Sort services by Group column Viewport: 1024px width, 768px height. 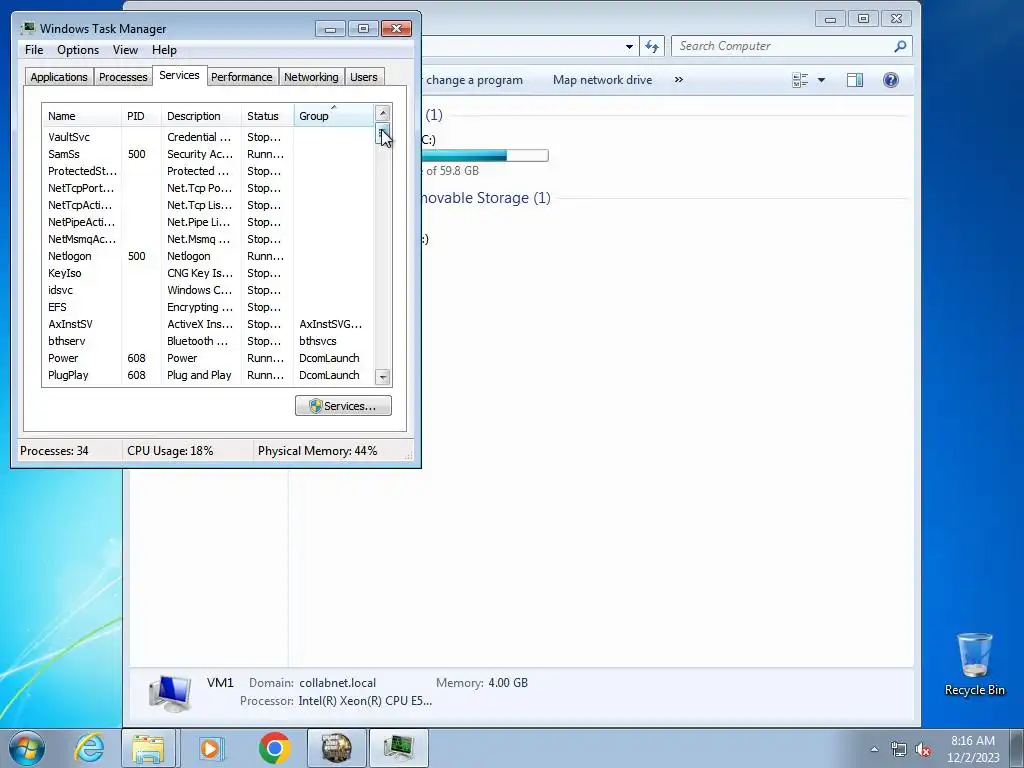[334, 116]
